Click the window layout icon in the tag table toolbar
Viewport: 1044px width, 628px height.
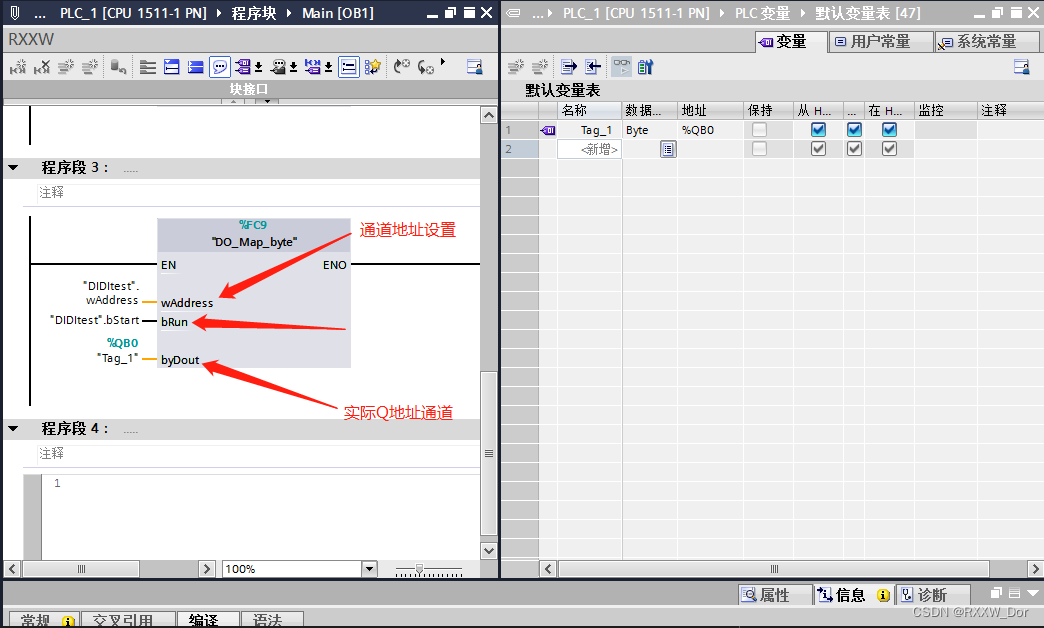(x=1021, y=67)
